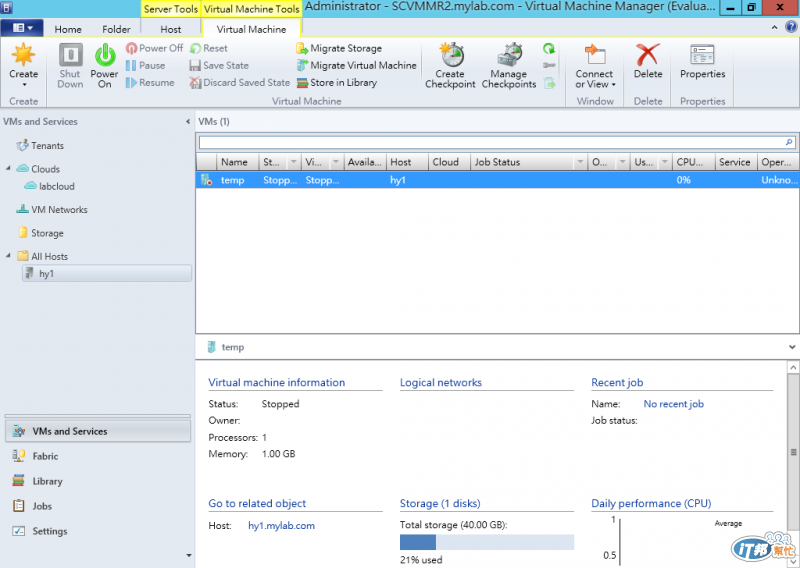The image size is (800, 568).
Task: Click the Service column header
Action: tap(735, 162)
